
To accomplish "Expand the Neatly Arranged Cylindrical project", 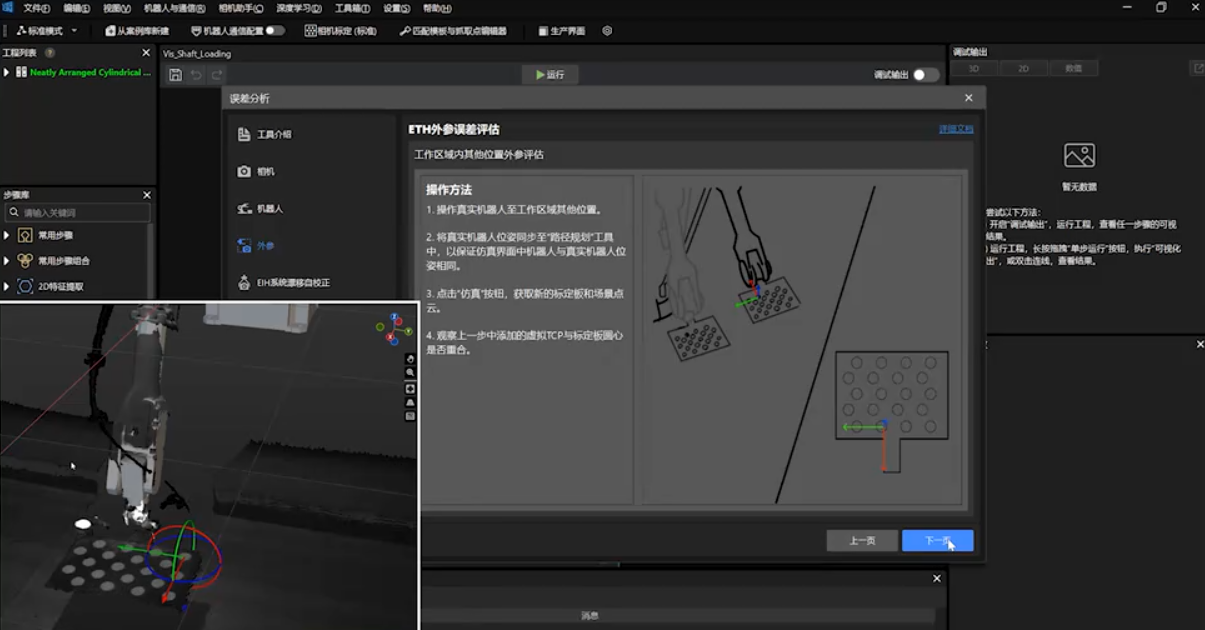I will pos(6,72).
